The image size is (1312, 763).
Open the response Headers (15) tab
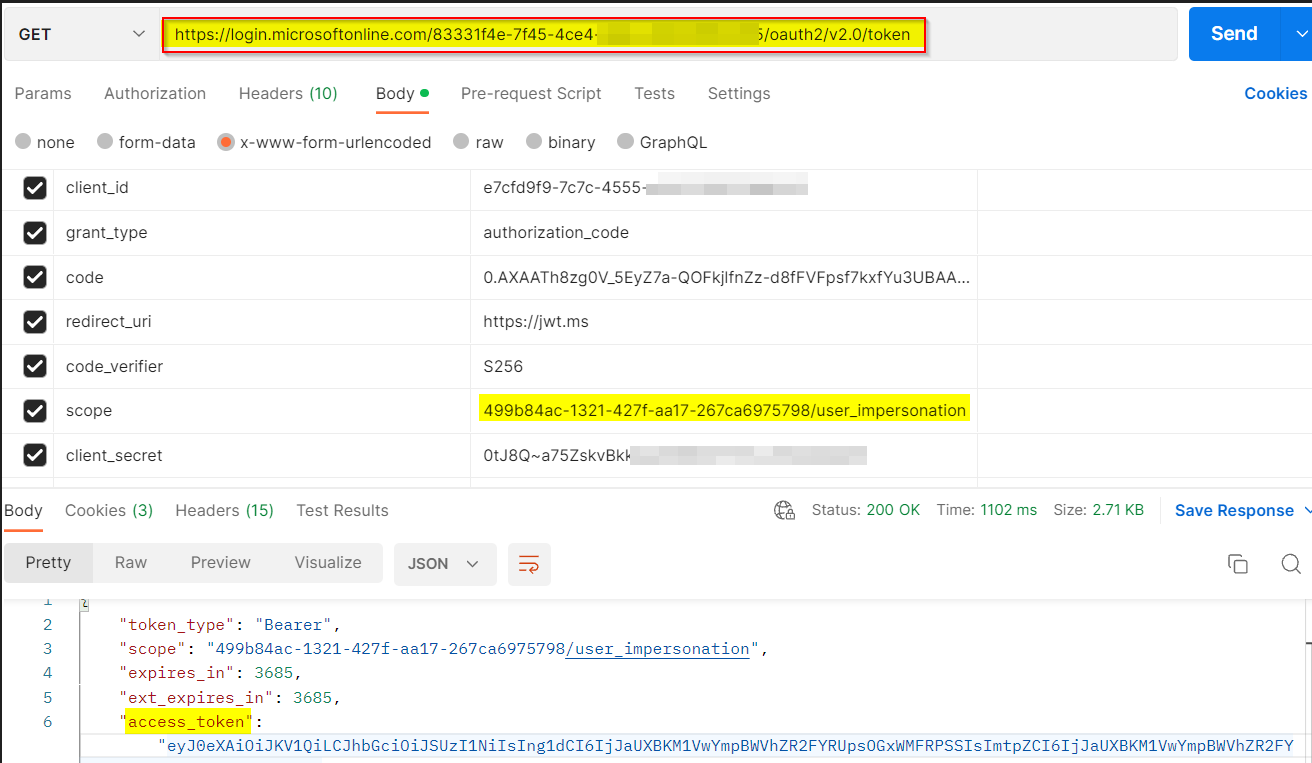click(224, 510)
